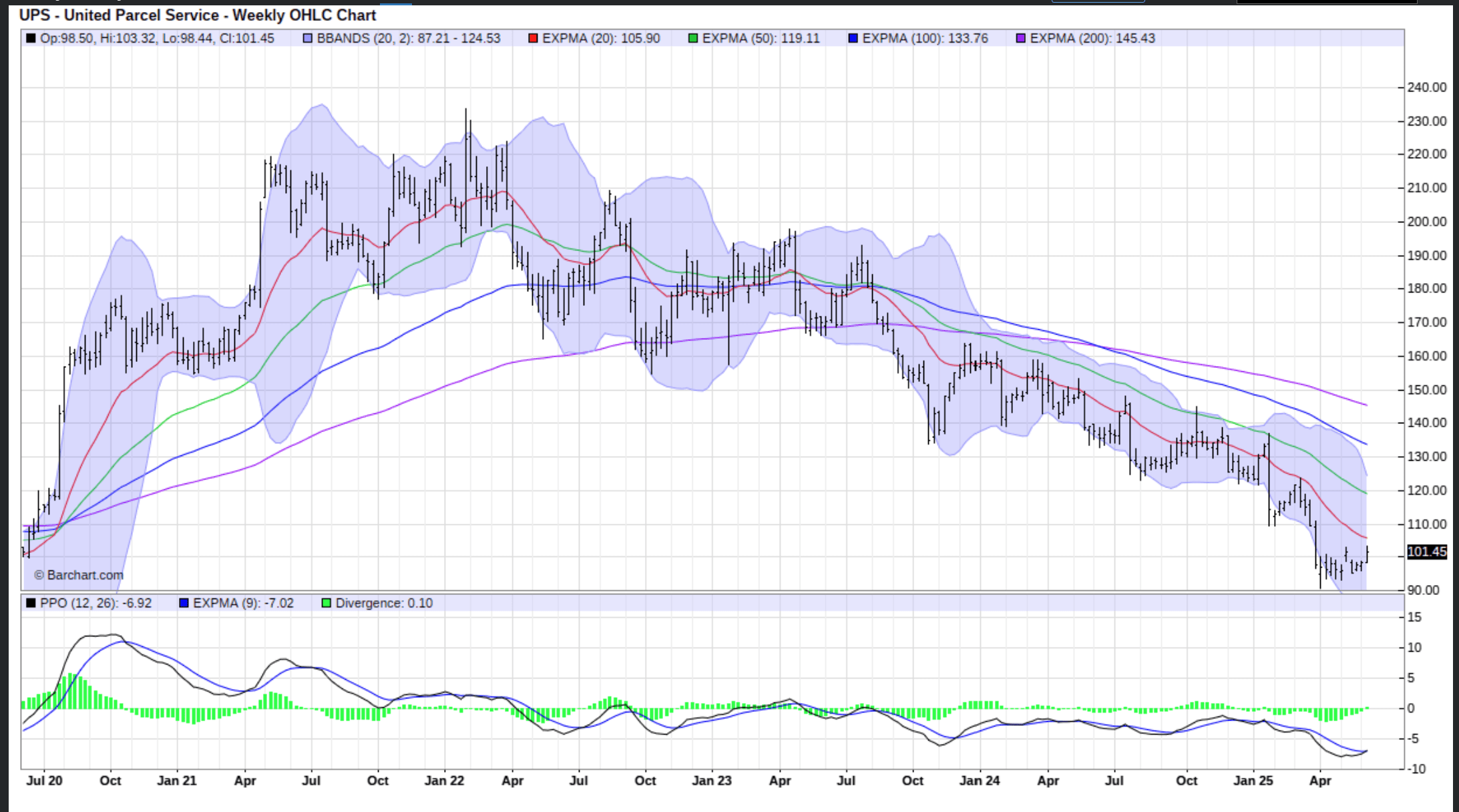Click the 200.00 price axis label

[x=1426, y=222]
